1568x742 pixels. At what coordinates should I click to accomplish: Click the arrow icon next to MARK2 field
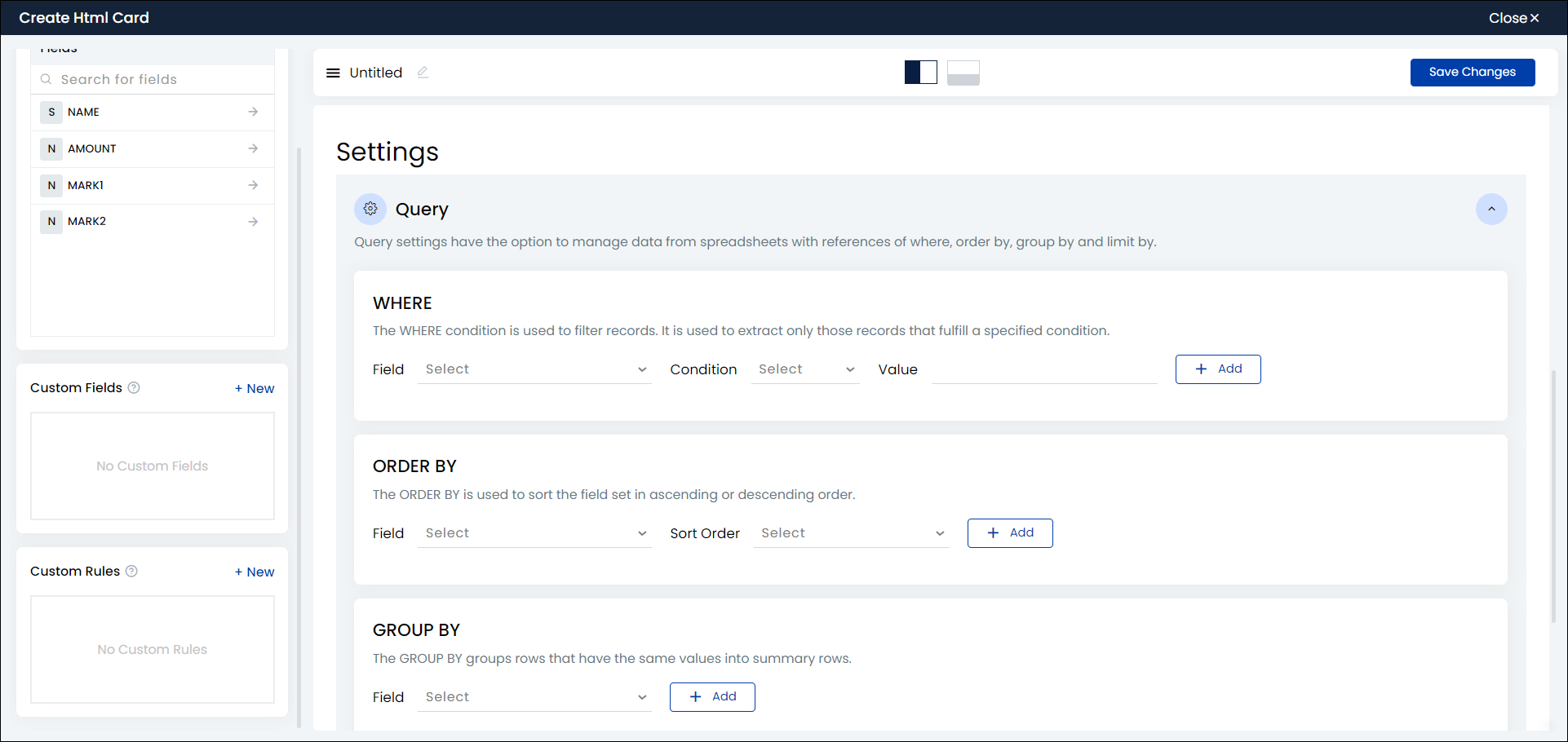point(253,222)
